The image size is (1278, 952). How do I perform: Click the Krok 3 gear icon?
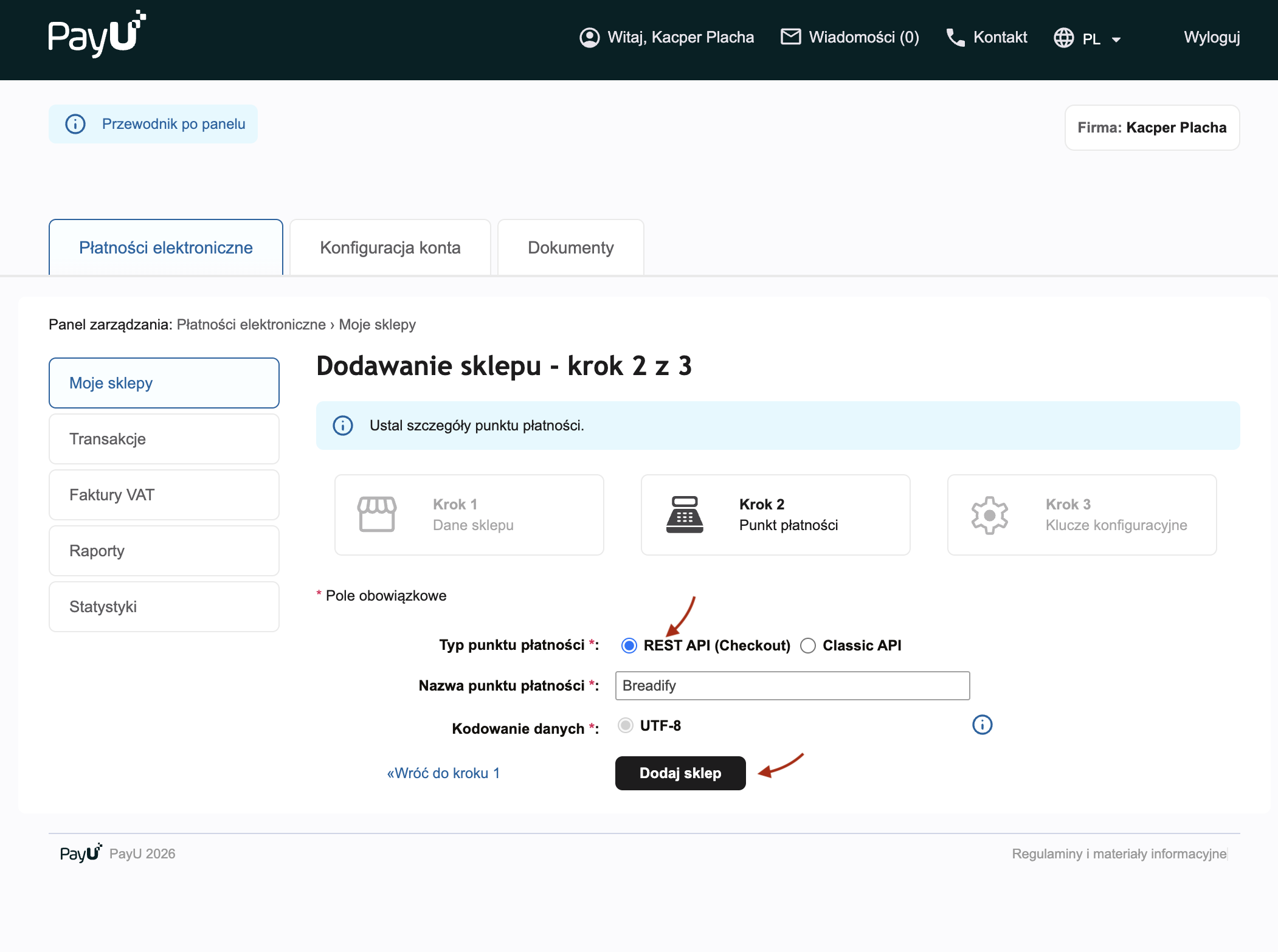coord(989,515)
